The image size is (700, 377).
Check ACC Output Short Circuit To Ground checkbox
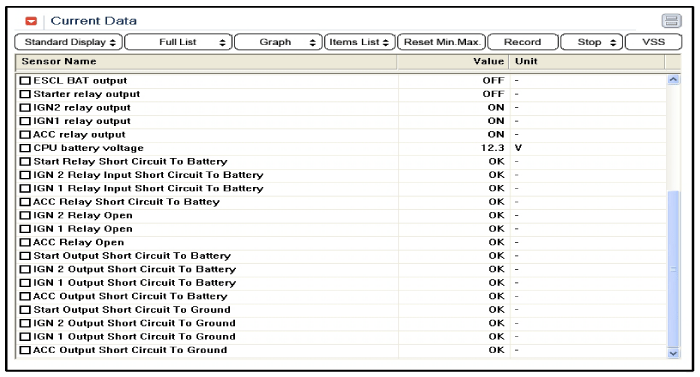tap(25, 350)
